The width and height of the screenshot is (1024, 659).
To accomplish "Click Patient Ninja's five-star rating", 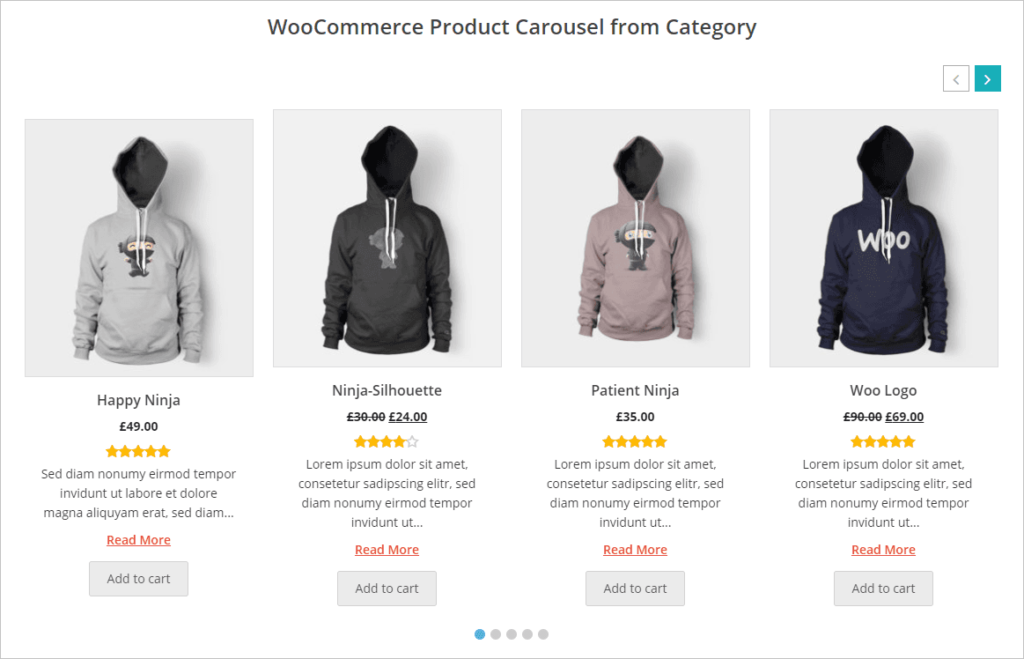I will pyautogui.click(x=635, y=441).
